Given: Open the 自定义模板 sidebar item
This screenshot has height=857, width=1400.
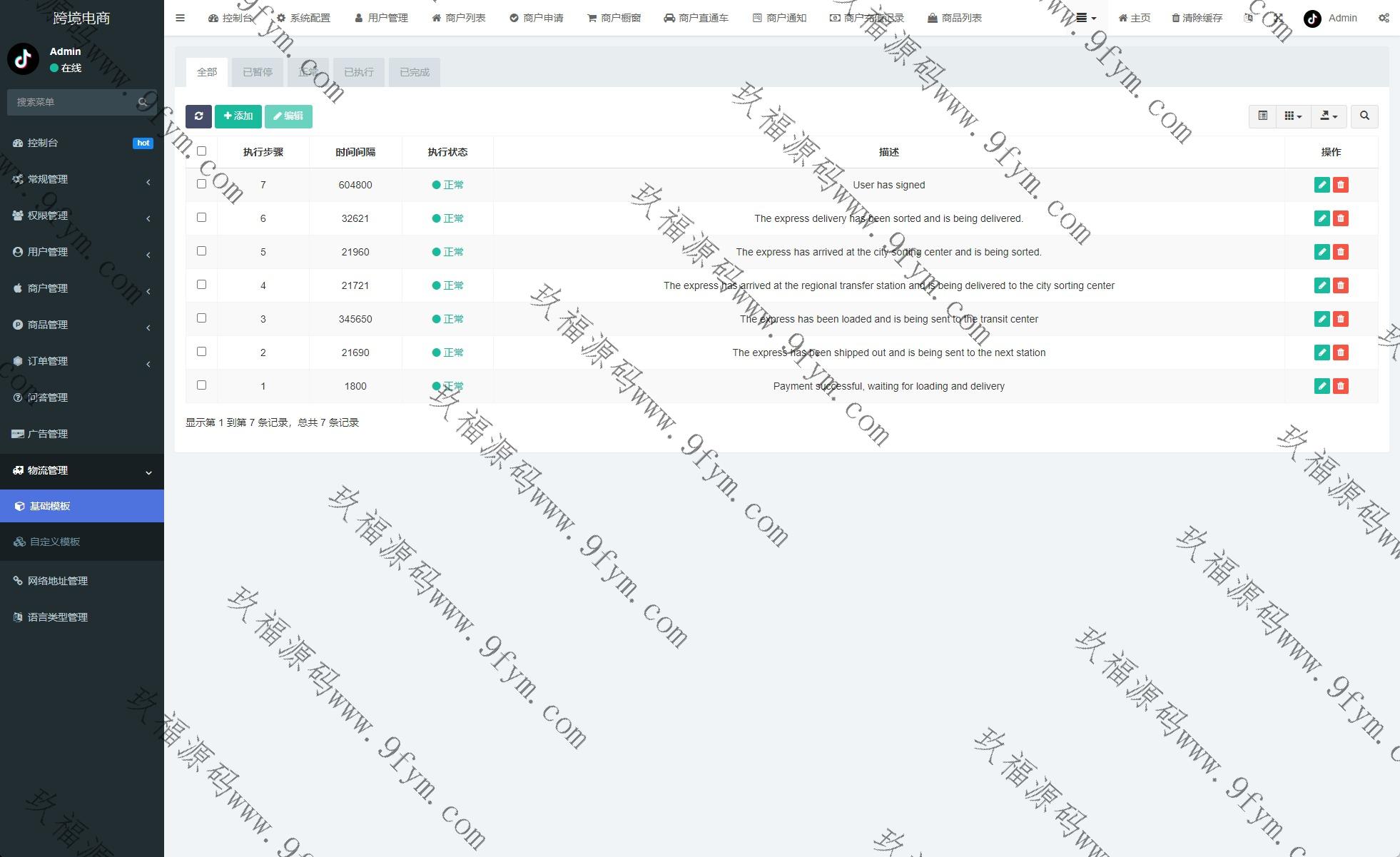Looking at the screenshot, I should [x=54, y=542].
